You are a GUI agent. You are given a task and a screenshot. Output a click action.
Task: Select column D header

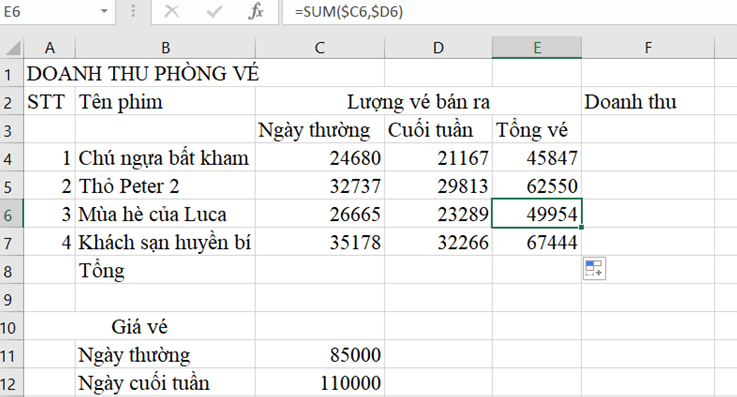click(438, 48)
